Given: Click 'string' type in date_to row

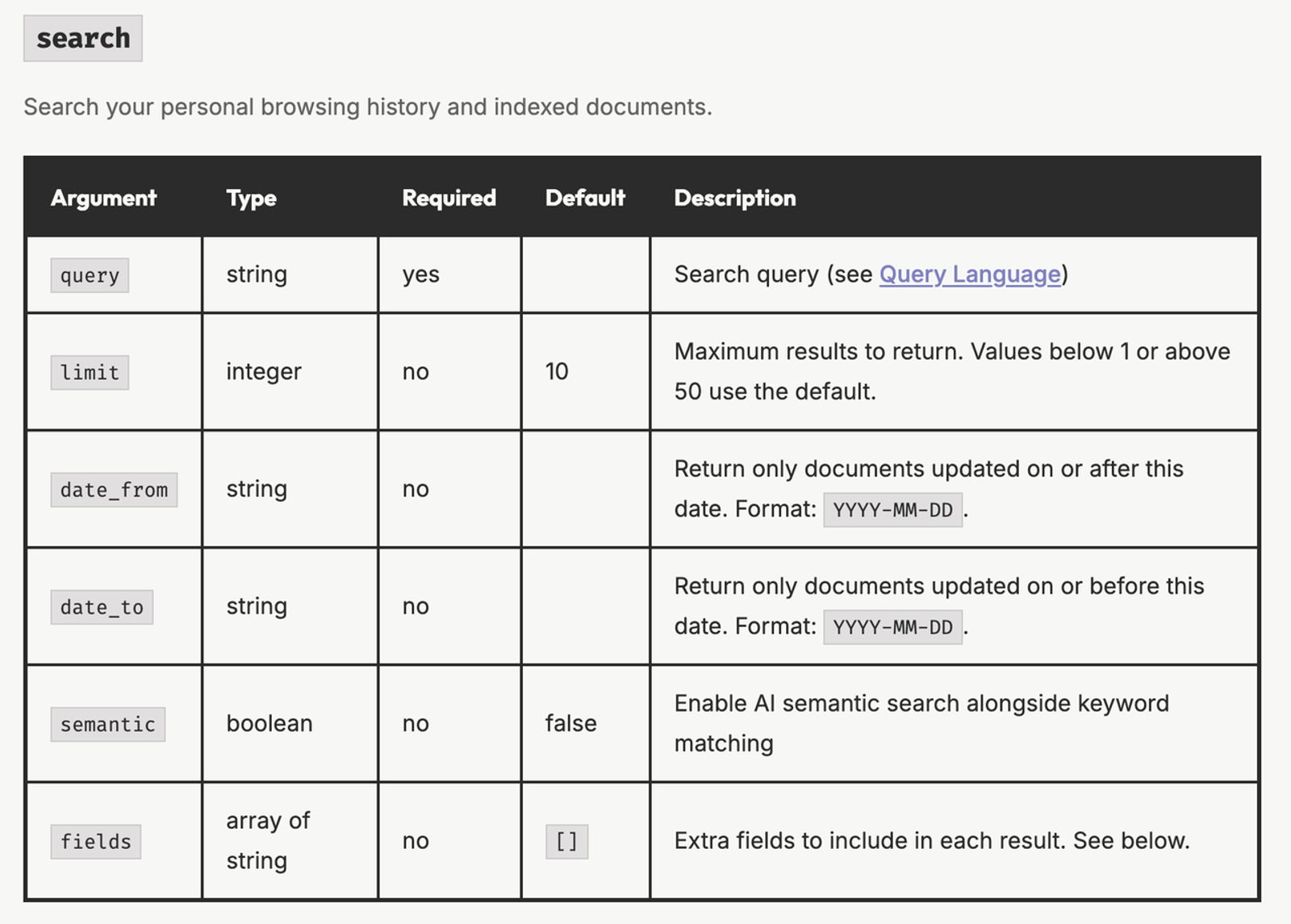Looking at the screenshot, I should pos(257,606).
